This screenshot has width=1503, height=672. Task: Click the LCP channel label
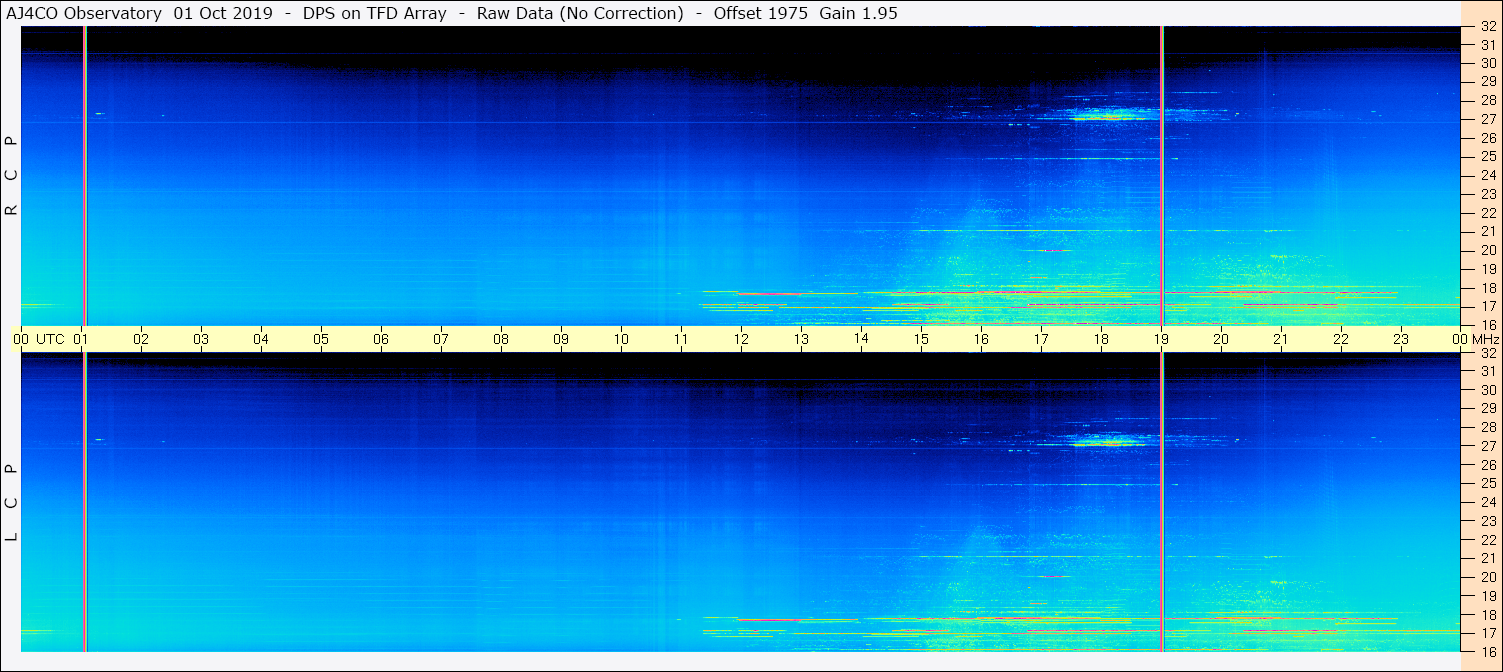point(11,502)
